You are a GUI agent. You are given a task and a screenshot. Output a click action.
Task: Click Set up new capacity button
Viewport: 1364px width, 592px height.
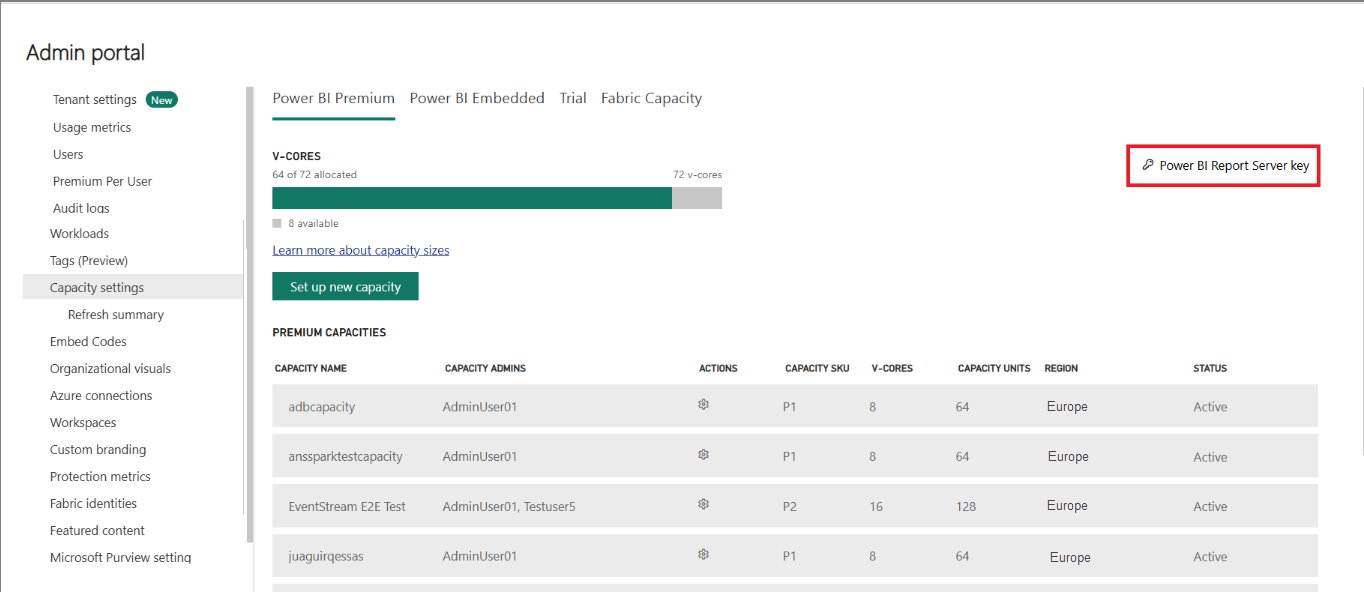[345, 287]
